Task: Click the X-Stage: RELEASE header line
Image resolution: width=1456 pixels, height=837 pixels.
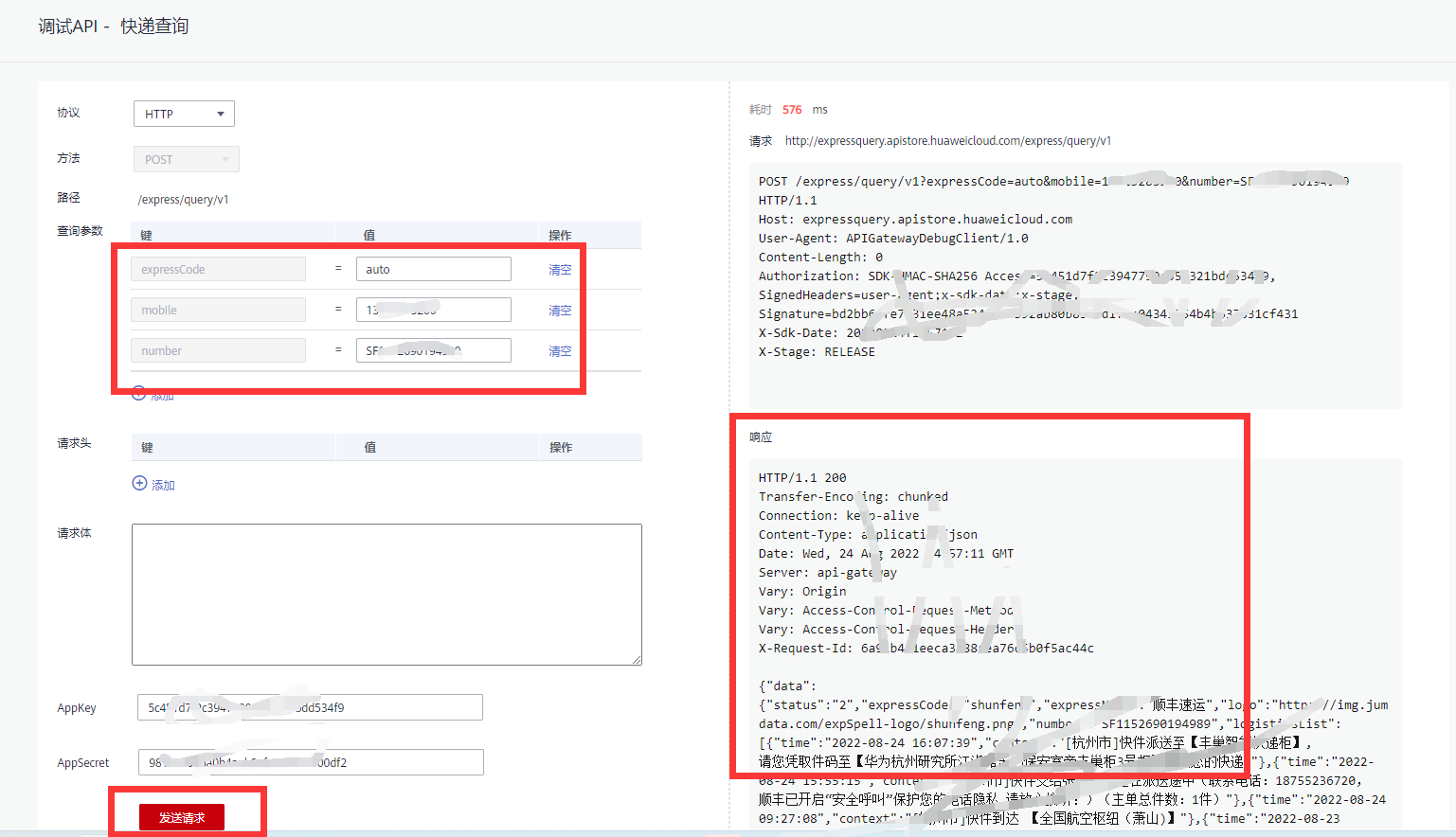Action: click(x=817, y=352)
